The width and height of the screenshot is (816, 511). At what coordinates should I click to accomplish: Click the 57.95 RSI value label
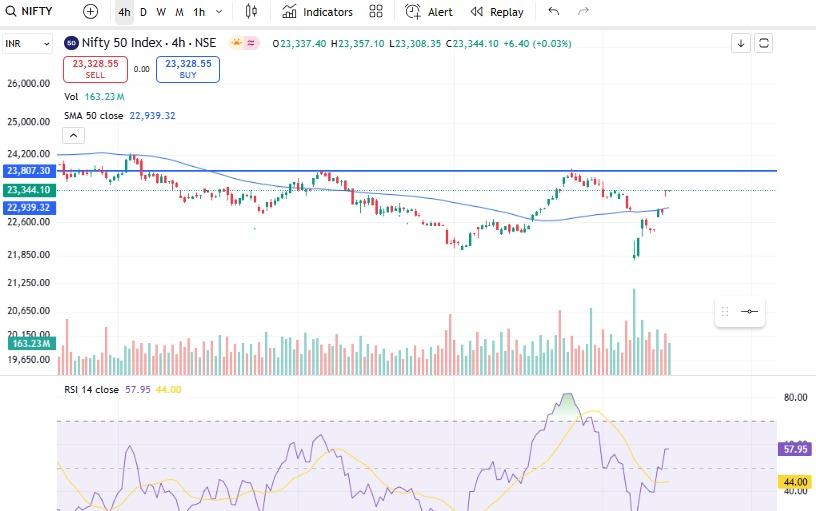(795, 449)
